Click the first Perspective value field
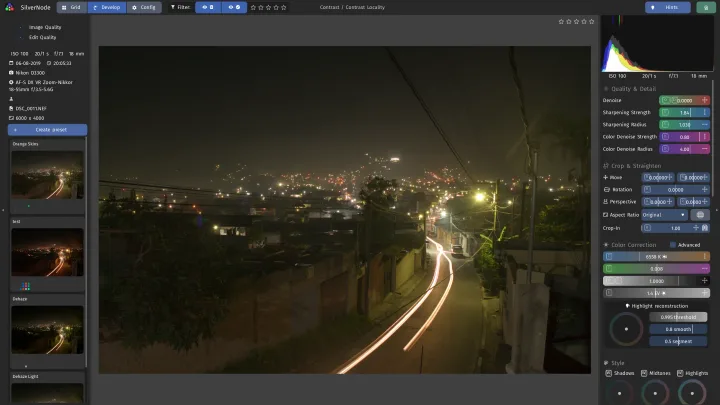Screen dimensions: 720x405 (658, 202)
